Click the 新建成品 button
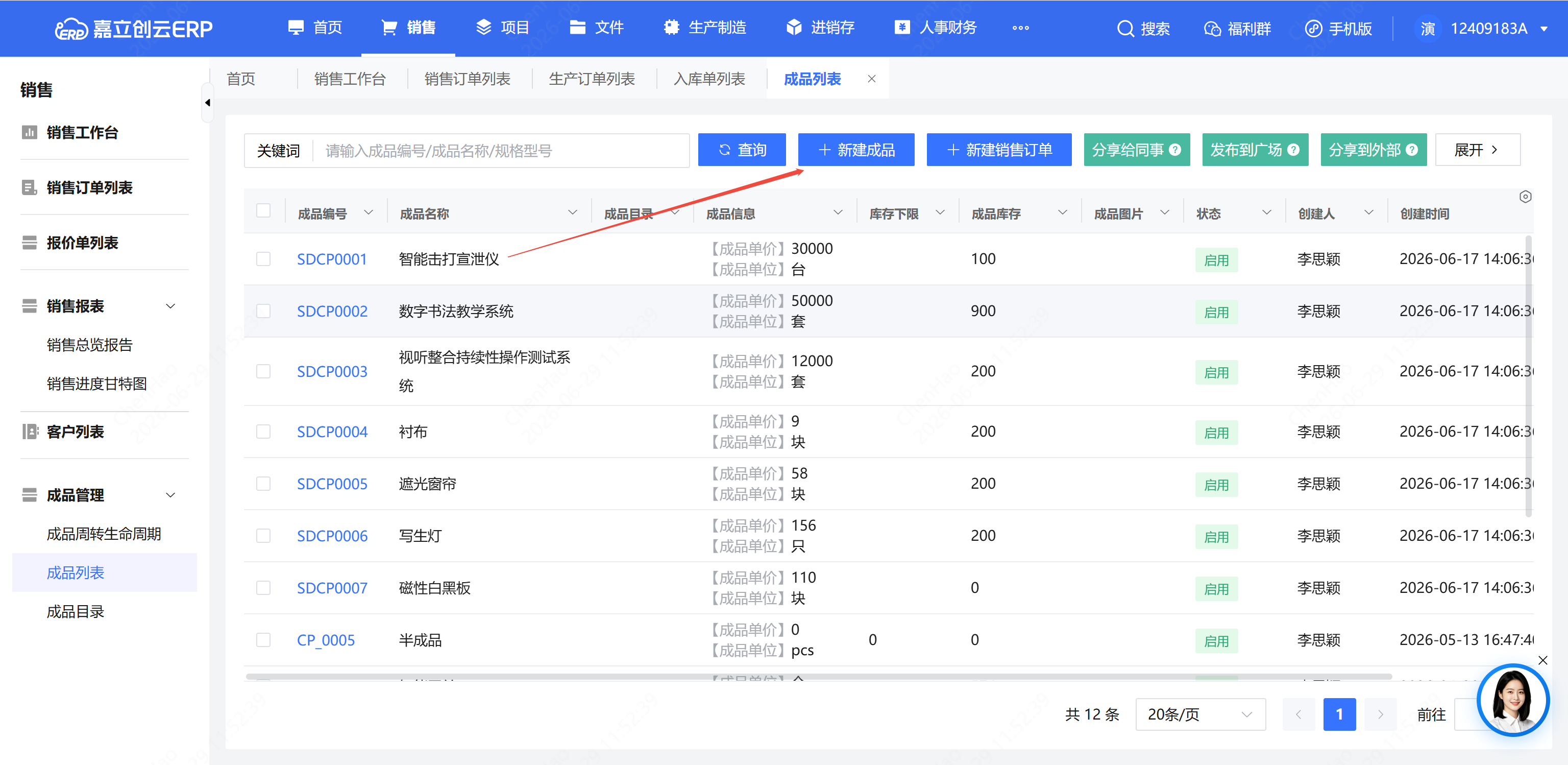 [x=856, y=150]
